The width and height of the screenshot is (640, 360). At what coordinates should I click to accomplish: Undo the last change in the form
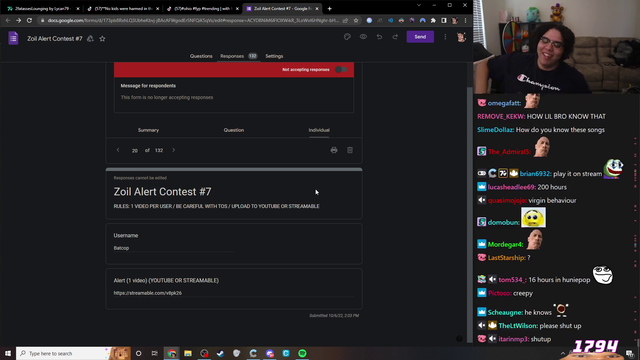(x=379, y=37)
